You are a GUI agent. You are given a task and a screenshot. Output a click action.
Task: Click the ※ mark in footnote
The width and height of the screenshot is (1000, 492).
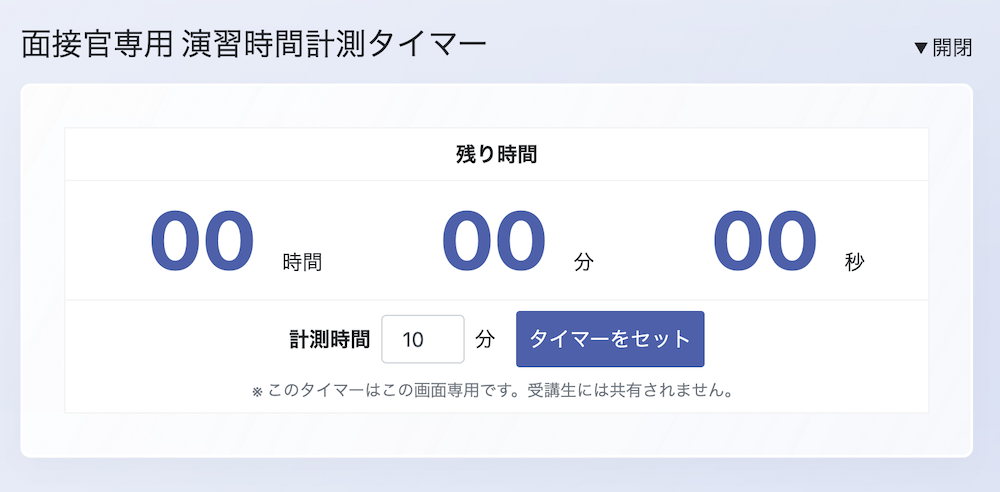pyautogui.click(x=258, y=391)
